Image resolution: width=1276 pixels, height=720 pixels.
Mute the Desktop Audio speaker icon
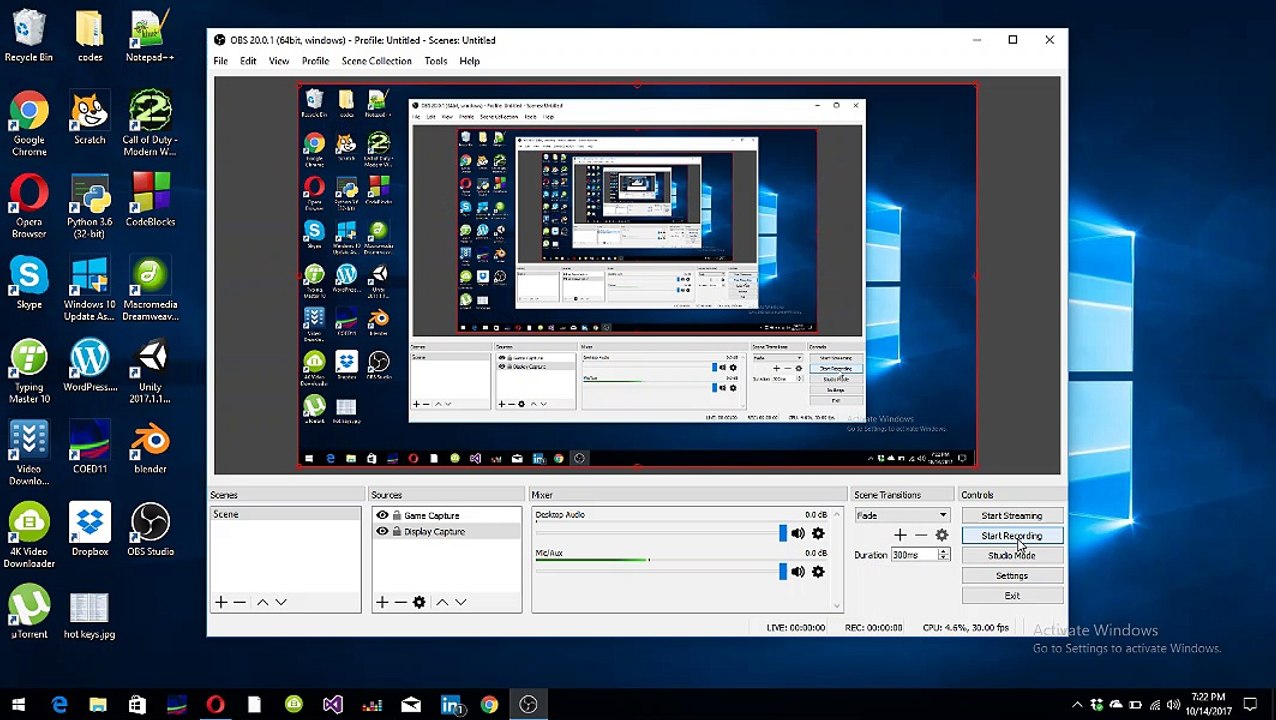click(797, 534)
